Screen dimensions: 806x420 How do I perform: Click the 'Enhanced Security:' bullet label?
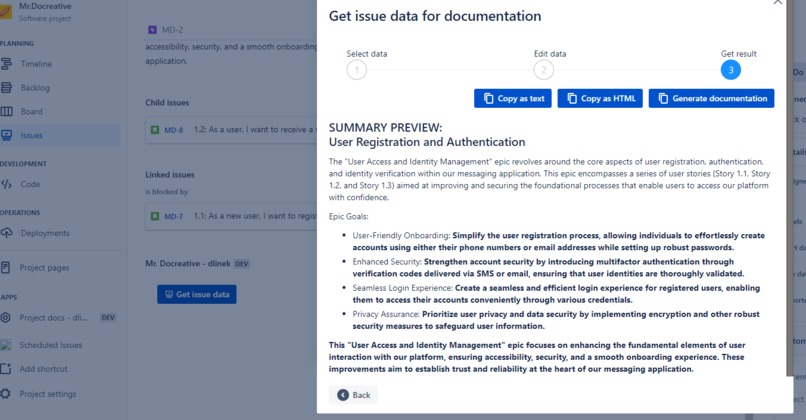(x=387, y=262)
